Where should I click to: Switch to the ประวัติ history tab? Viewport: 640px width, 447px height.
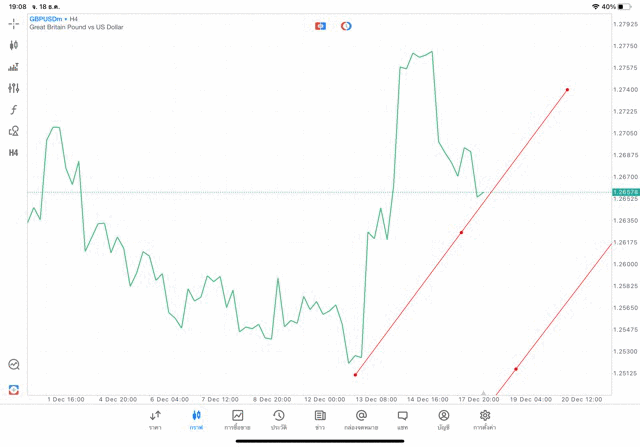click(x=279, y=419)
